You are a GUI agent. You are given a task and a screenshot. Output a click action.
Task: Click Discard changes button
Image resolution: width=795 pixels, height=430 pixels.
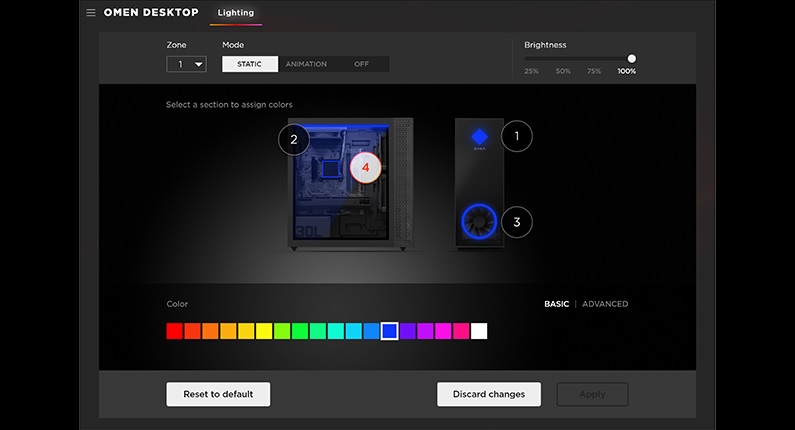(489, 394)
